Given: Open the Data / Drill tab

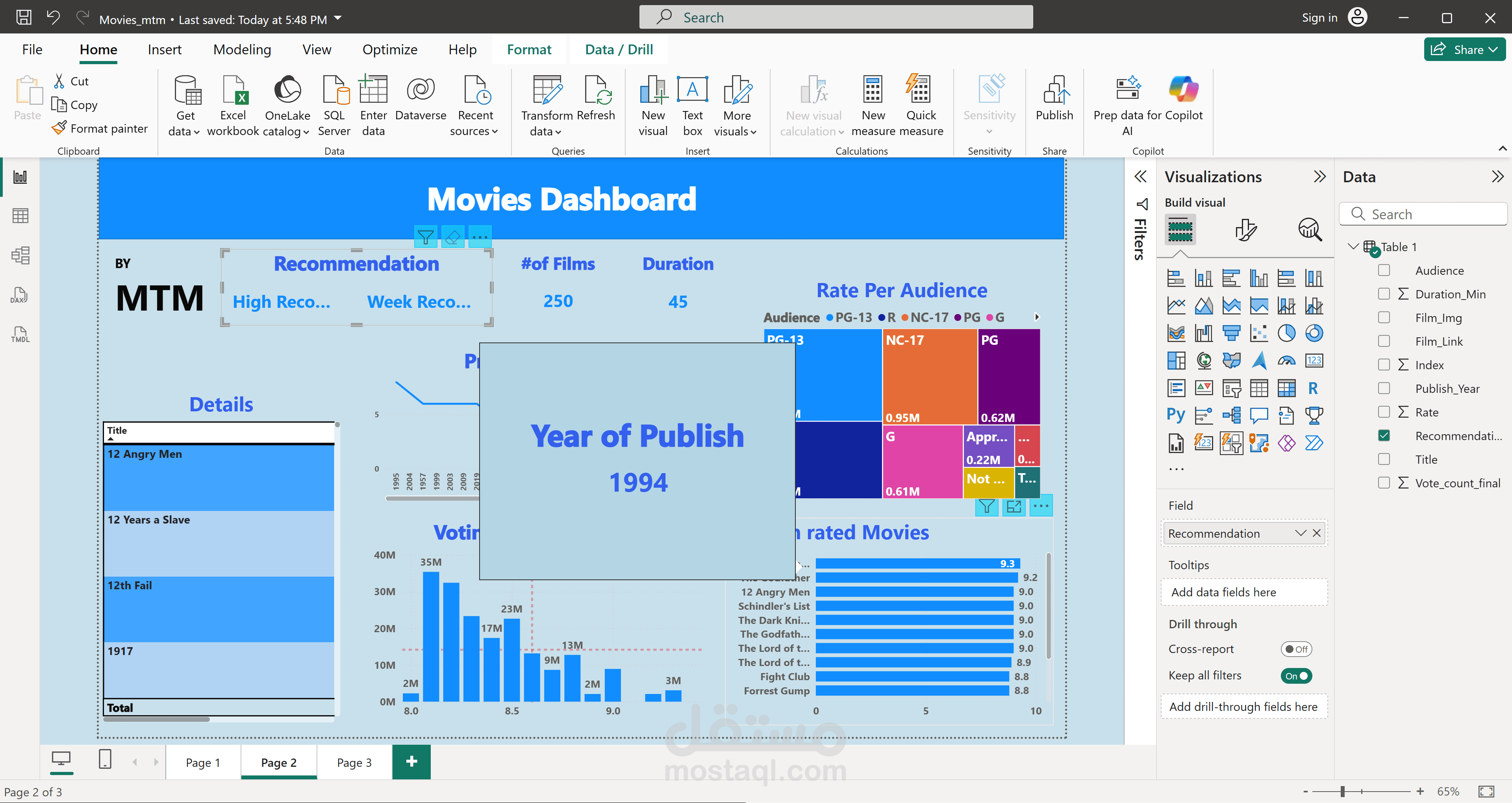Looking at the screenshot, I should point(619,50).
